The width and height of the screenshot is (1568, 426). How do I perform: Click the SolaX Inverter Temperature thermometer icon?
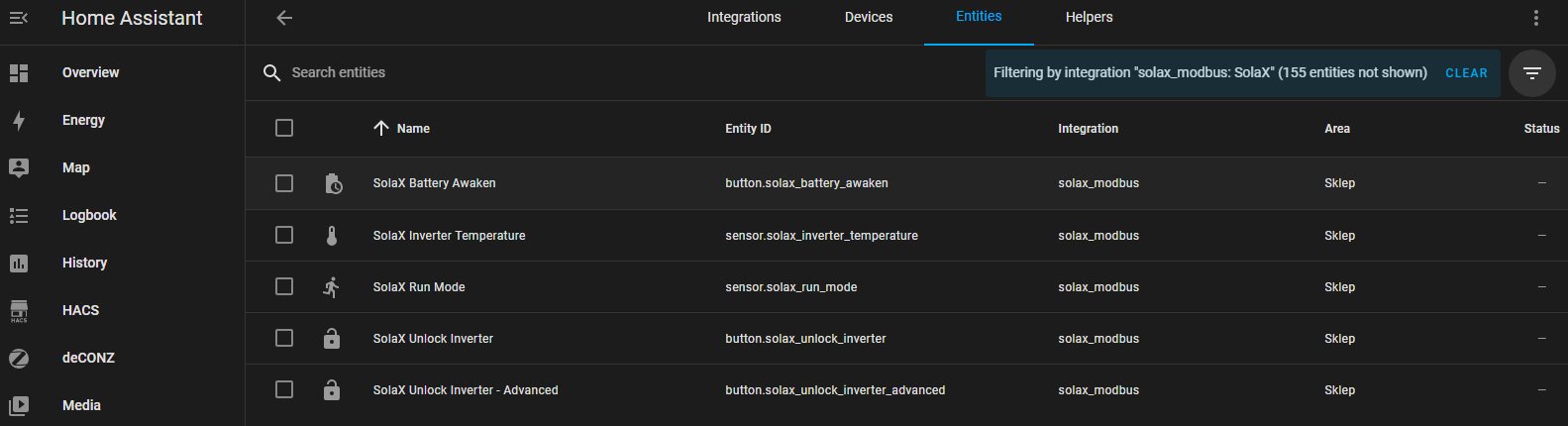[332, 236]
